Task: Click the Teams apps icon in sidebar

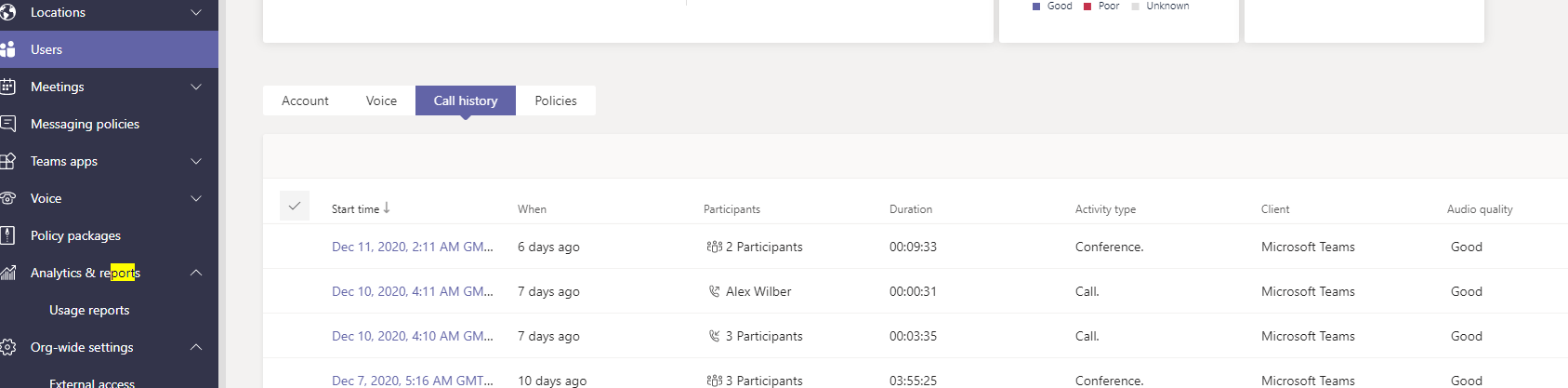Action: pos(7,161)
